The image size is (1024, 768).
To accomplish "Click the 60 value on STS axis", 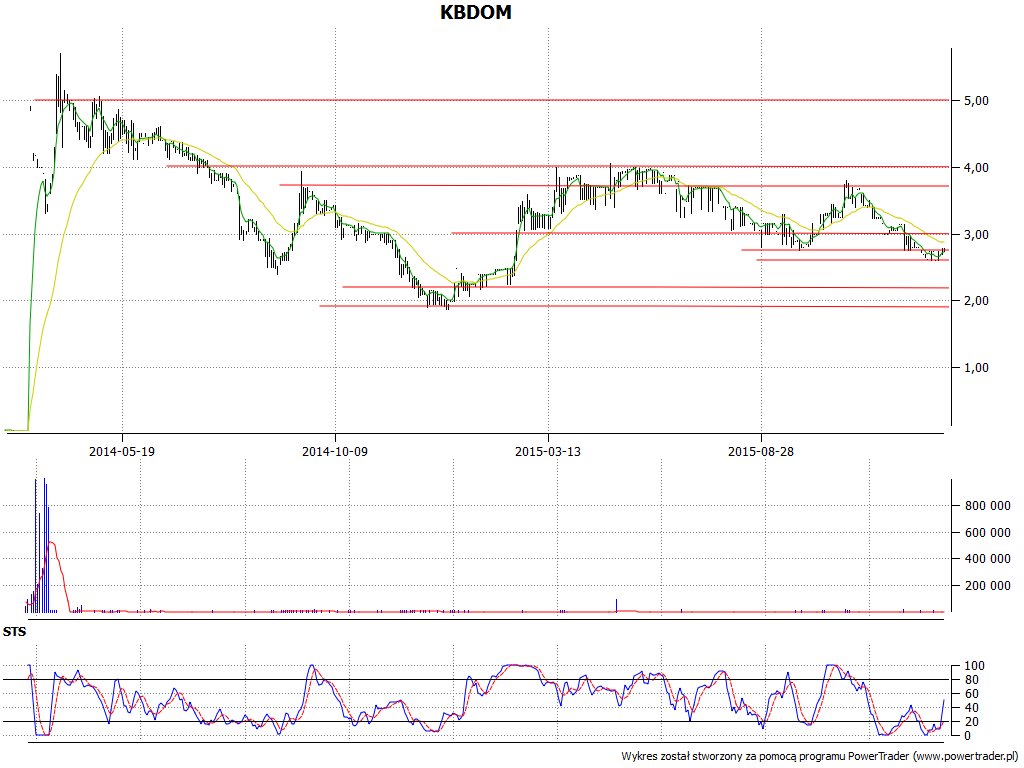I will 972,694.
